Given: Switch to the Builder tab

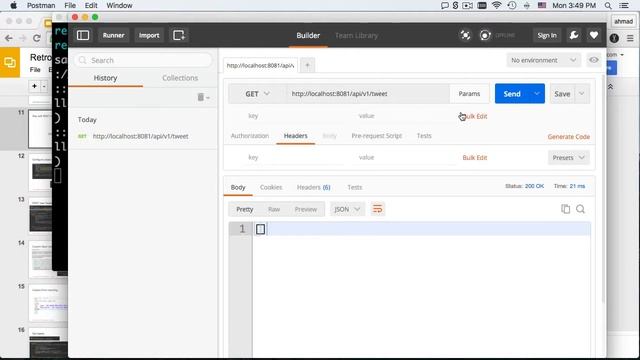Looking at the screenshot, I should click(308, 36).
